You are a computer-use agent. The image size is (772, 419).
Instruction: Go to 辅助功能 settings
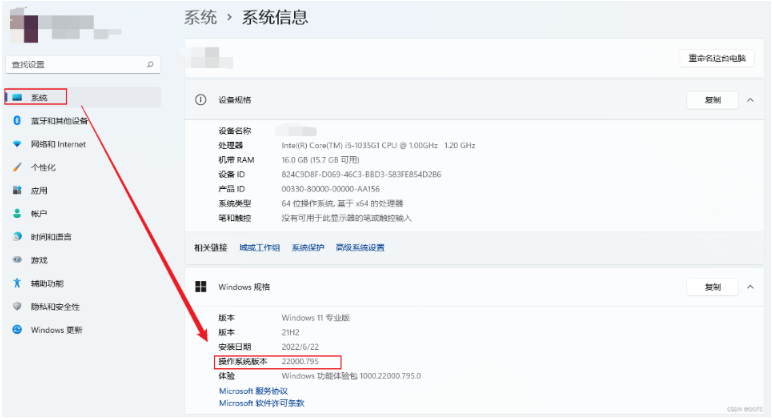pyautogui.click(x=47, y=283)
